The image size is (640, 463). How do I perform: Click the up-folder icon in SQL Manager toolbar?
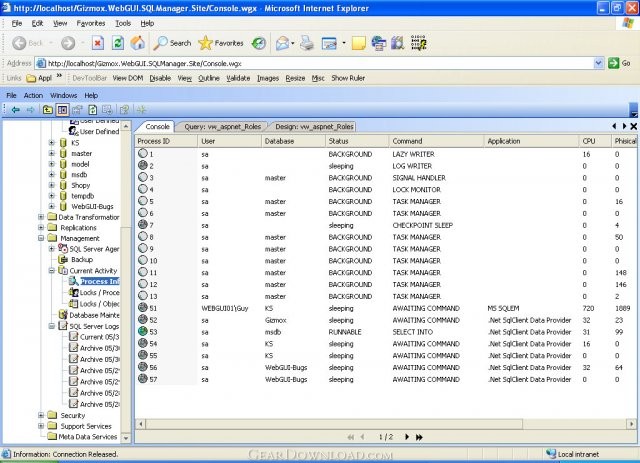(x=48, y=109)
